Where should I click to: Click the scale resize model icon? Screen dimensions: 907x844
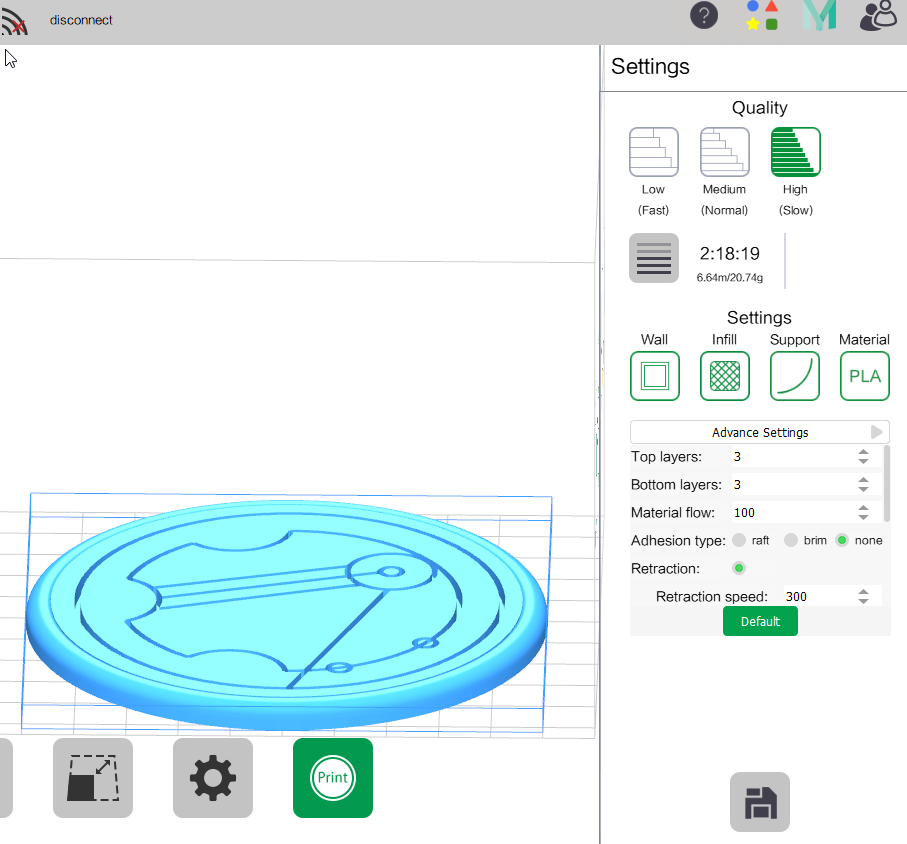tap(93, 777)
